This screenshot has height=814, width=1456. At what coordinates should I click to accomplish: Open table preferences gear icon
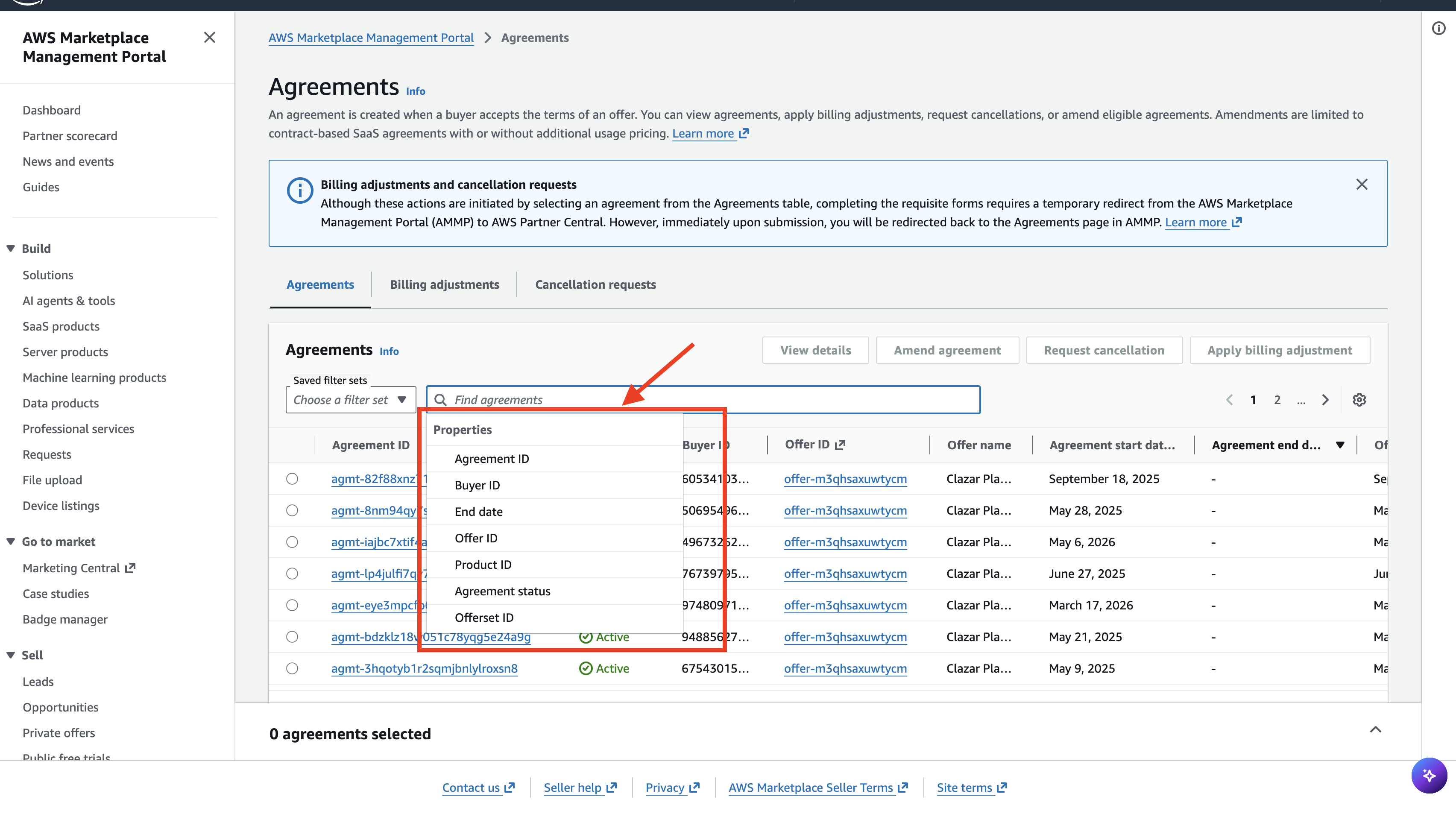[x=1359, y=400]
